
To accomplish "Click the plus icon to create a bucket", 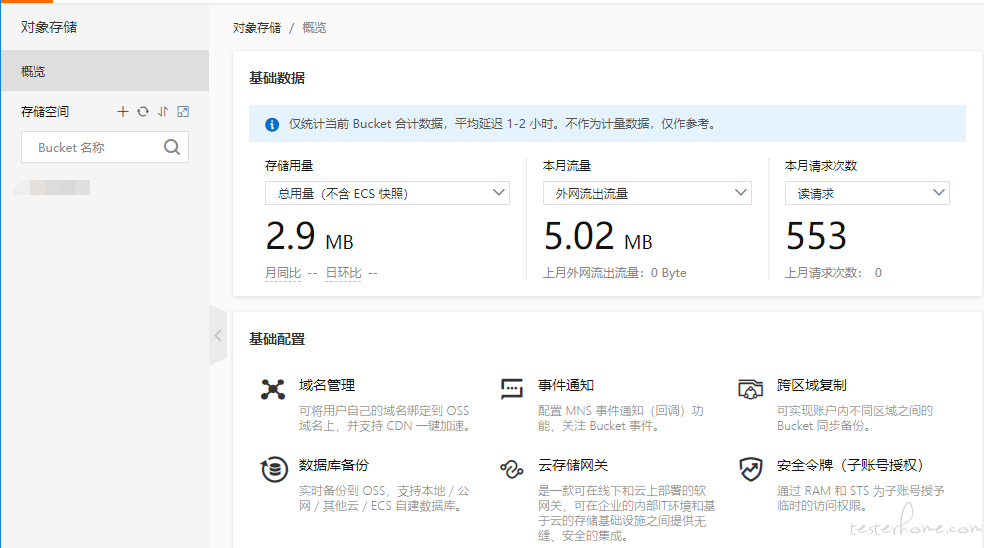I will [123, 112].
